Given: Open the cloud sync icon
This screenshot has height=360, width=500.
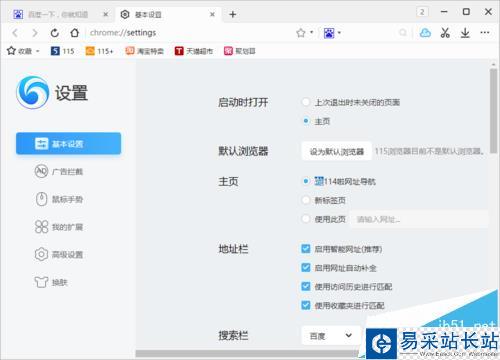Looking at the screenshot, I should pyautogui.click(x=425, y=33).
